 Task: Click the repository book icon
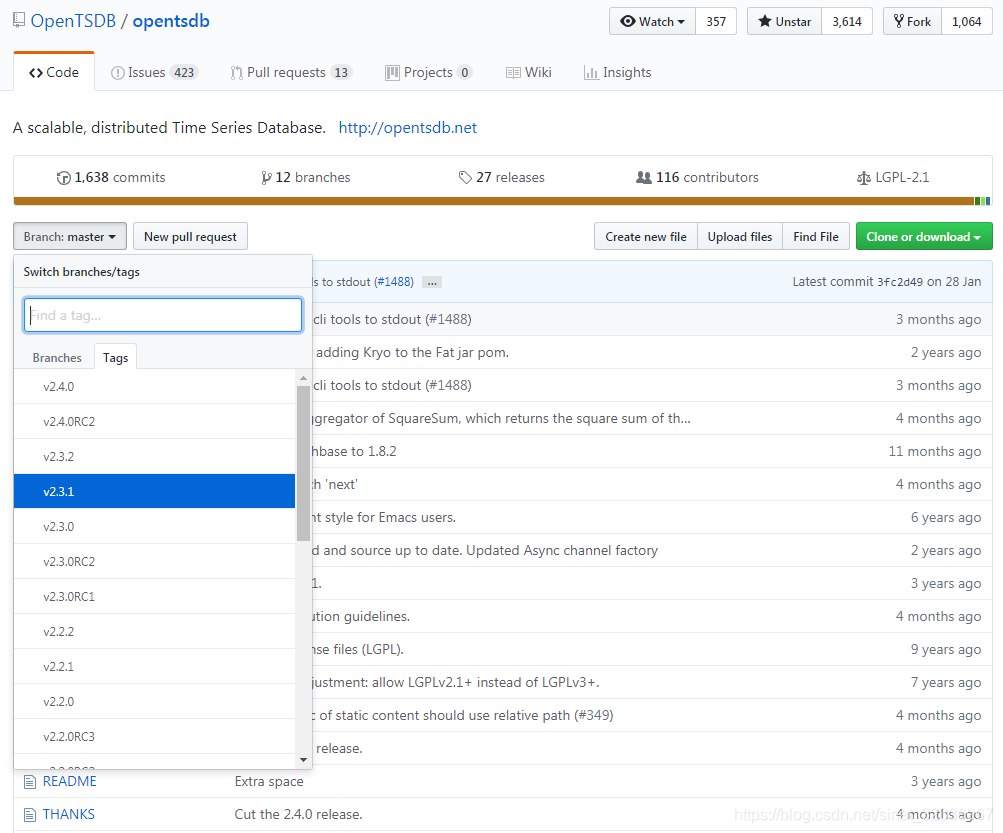pos(19,20)
